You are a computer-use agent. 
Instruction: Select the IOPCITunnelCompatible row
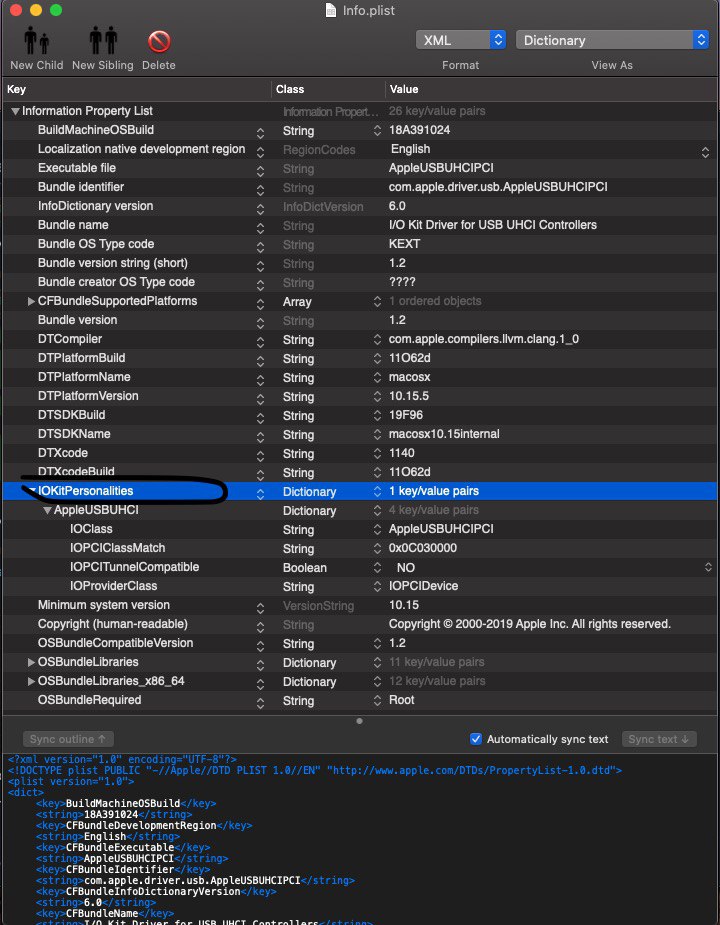click(x=360, y=567)
